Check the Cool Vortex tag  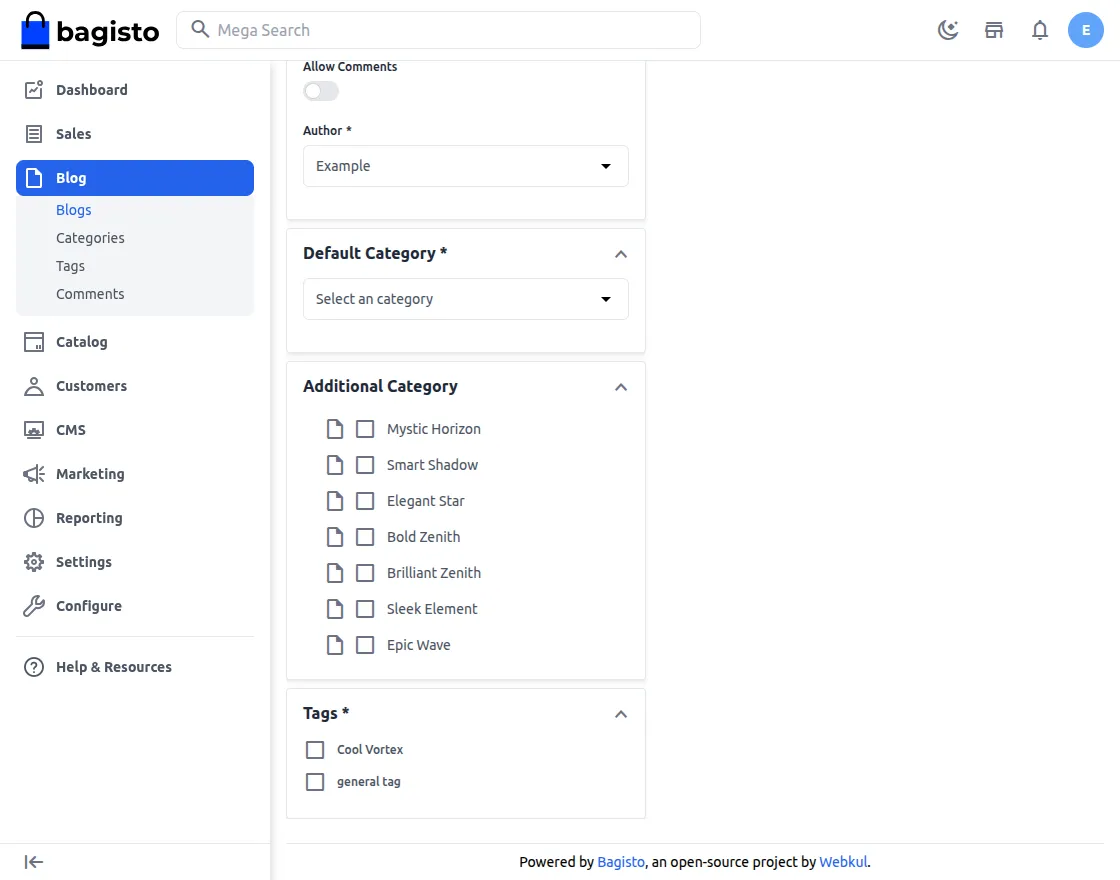pos(315,749)
